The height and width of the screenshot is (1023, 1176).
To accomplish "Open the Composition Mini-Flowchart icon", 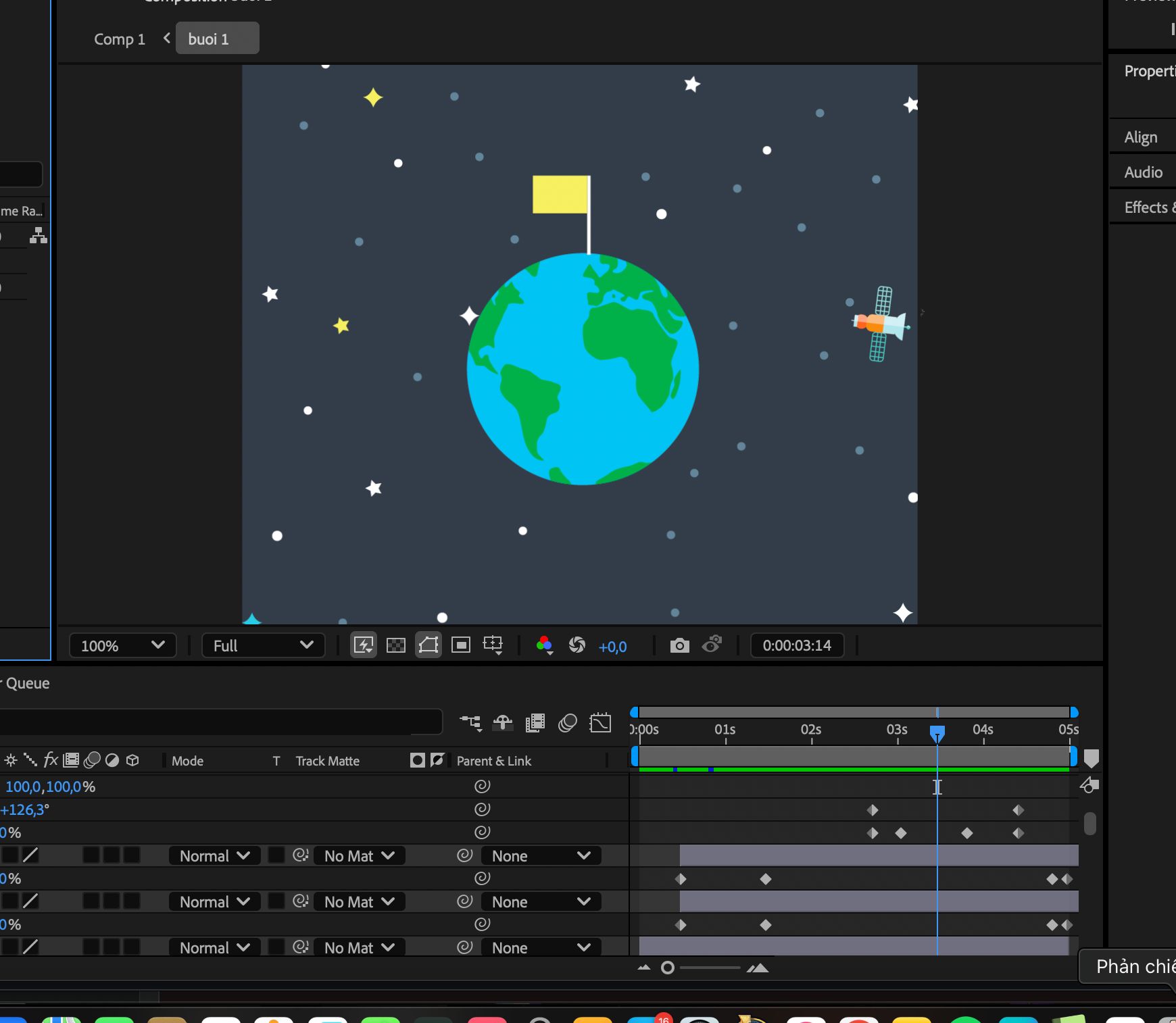I will point(470,723).
